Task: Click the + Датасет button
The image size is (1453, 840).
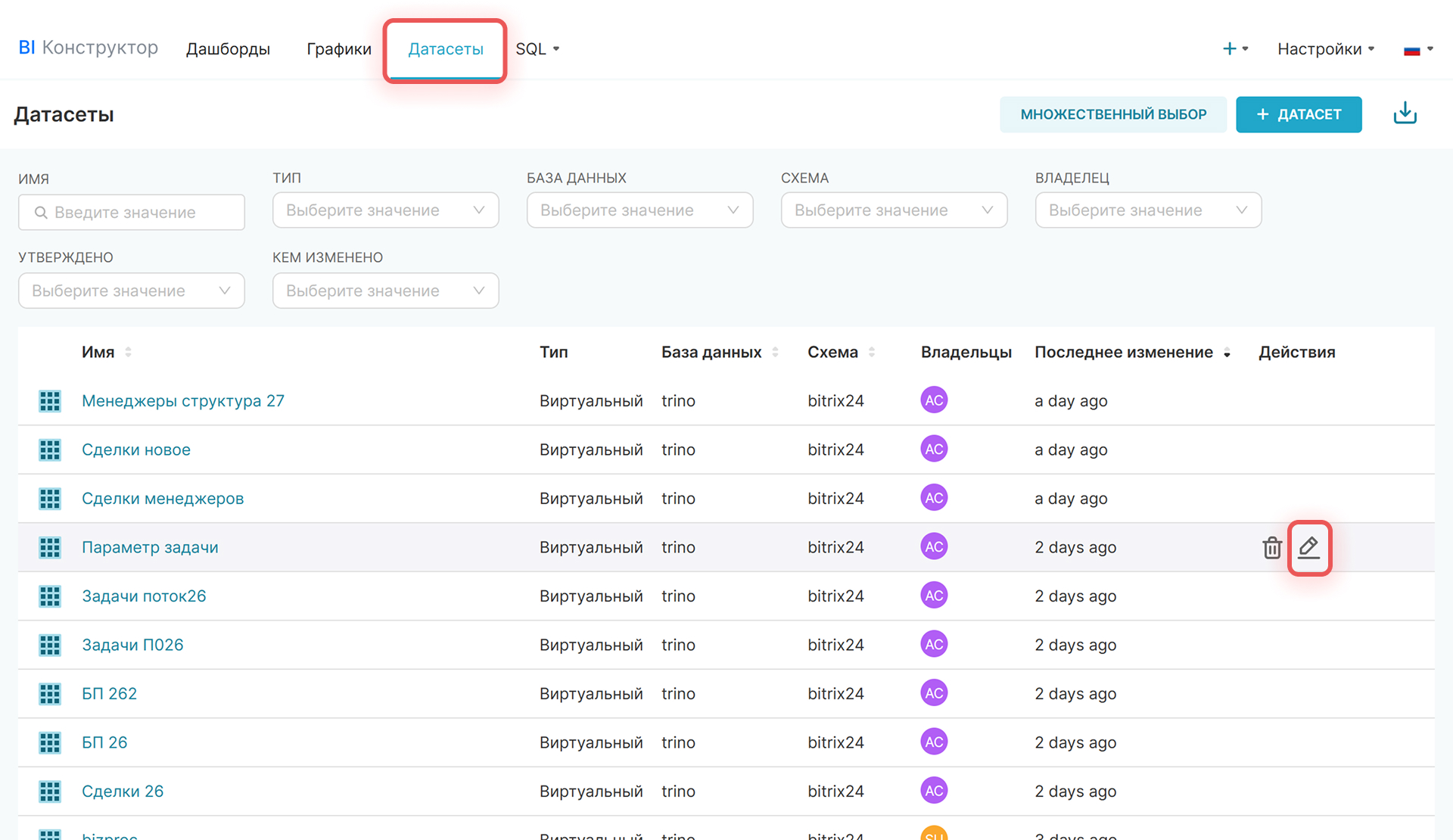Action: pos(1298,114)
